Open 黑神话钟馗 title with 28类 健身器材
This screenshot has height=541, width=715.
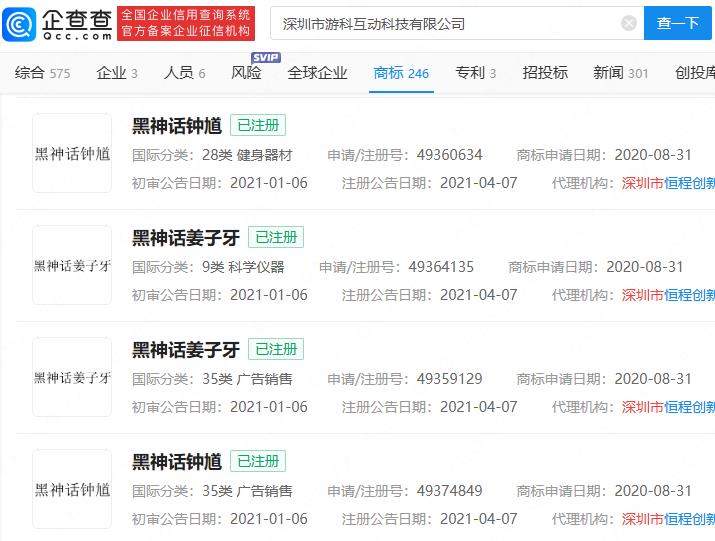tap(177, 125)
